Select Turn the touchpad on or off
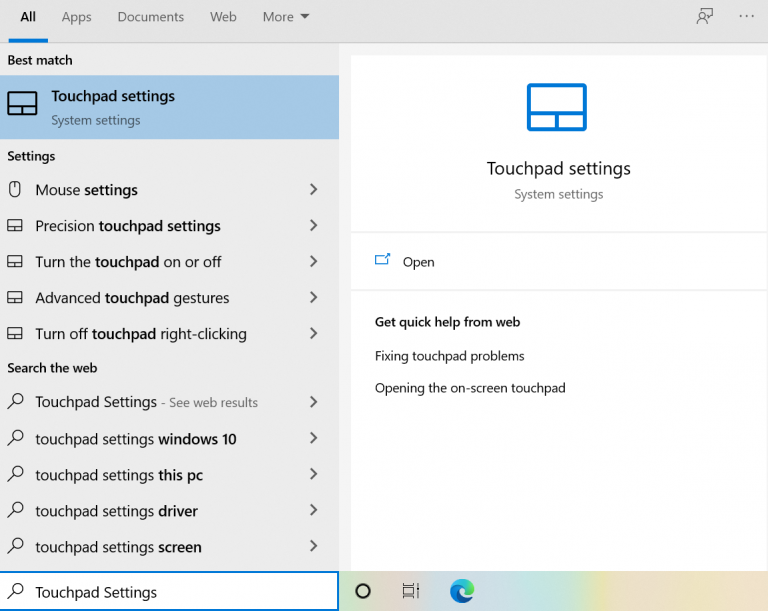Viewport: 768px width, 611px height. 169,262
